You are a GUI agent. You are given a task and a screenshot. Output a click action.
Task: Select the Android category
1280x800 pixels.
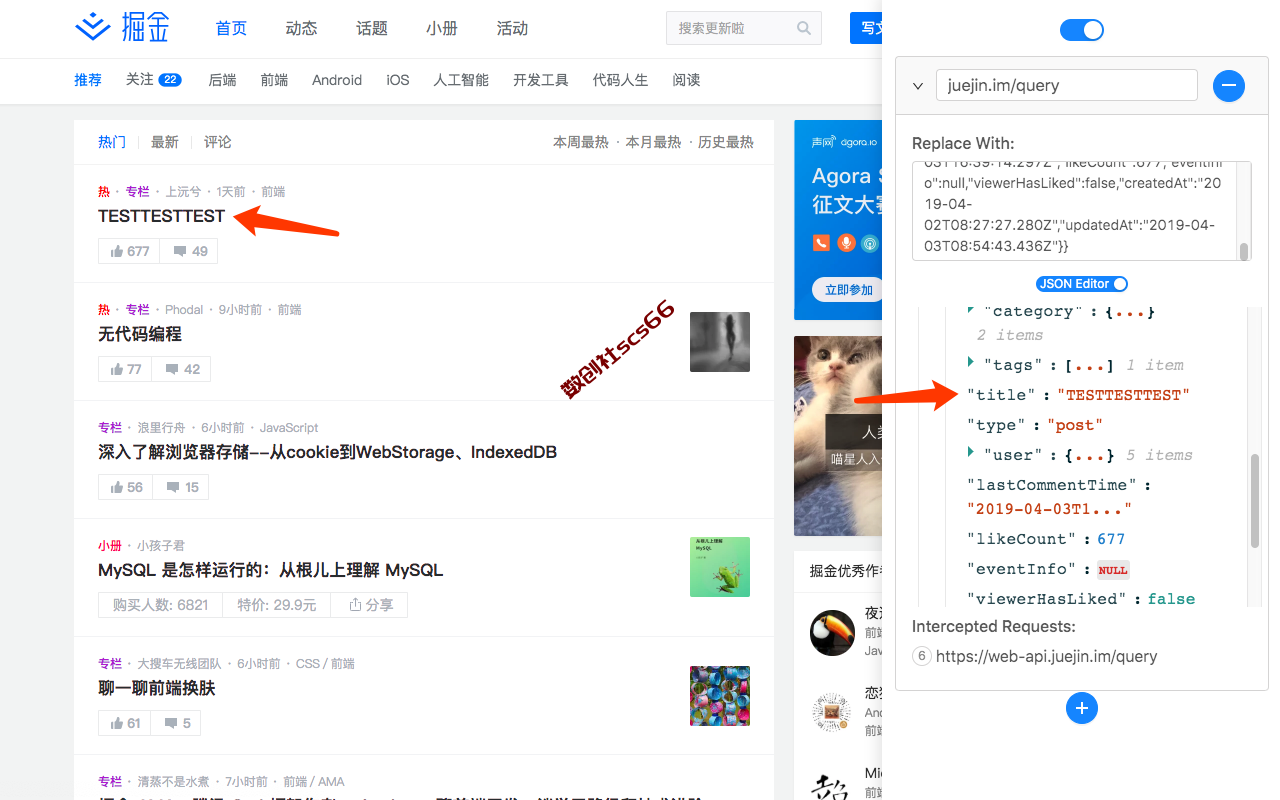pos(337,80)
